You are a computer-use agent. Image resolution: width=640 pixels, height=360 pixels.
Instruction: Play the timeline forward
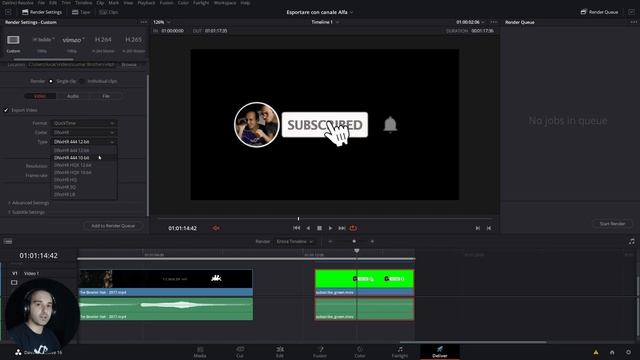330,228
